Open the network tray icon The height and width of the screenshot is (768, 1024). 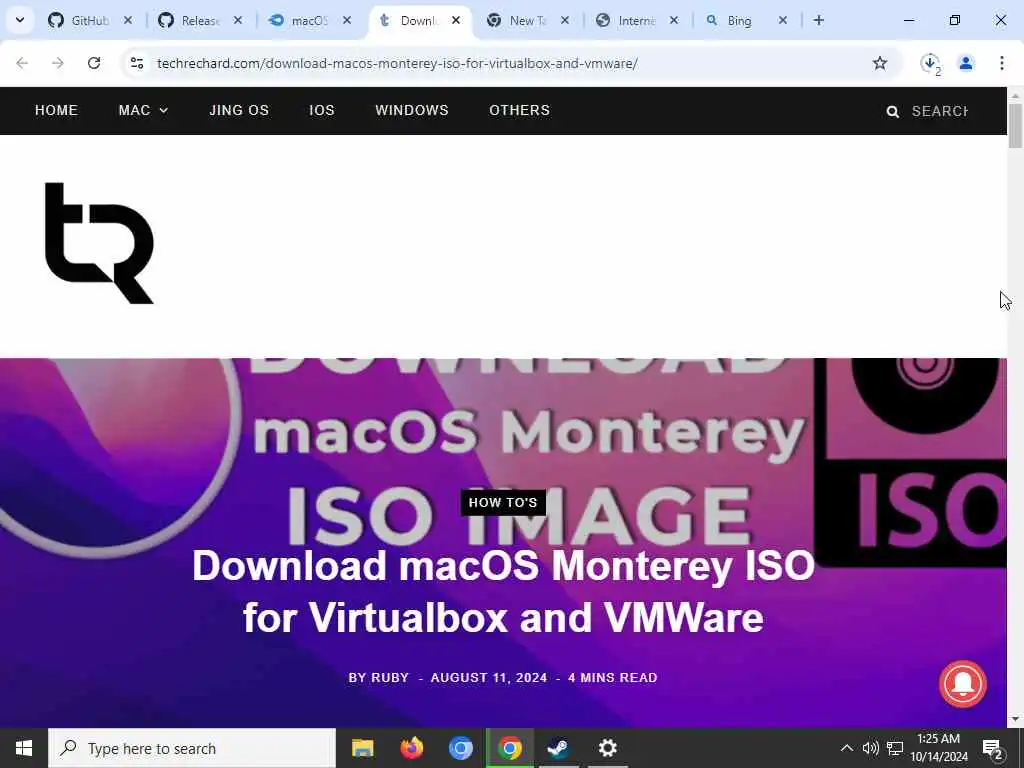pos(895,748)
